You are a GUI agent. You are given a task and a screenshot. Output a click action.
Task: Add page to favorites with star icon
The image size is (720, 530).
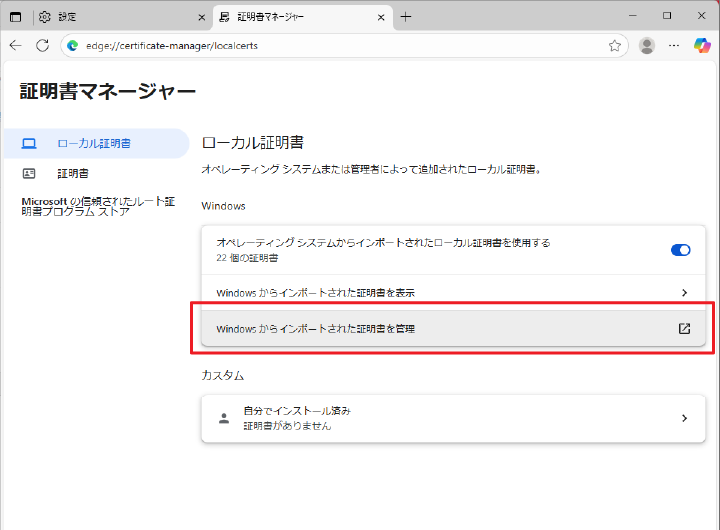[x=615, y=45]
